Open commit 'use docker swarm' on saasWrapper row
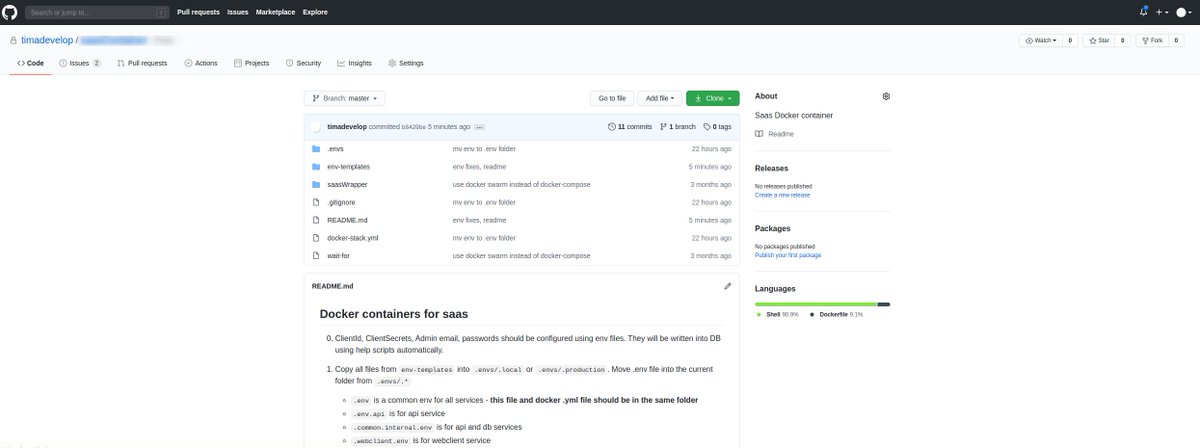1200x448 pixels. [521, 184]
